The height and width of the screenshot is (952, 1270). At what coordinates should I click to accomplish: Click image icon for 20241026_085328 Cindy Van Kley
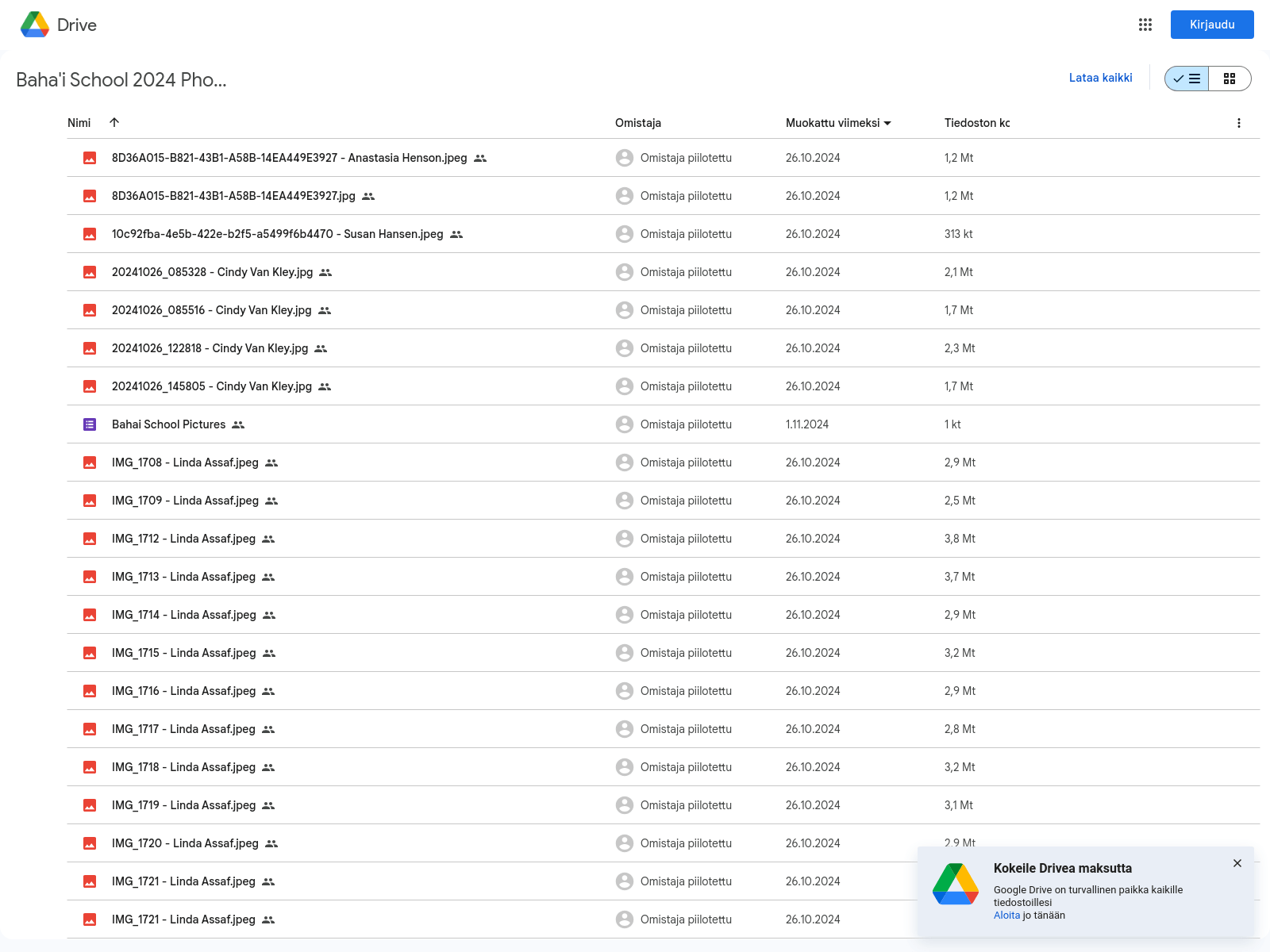click(90, 272)
